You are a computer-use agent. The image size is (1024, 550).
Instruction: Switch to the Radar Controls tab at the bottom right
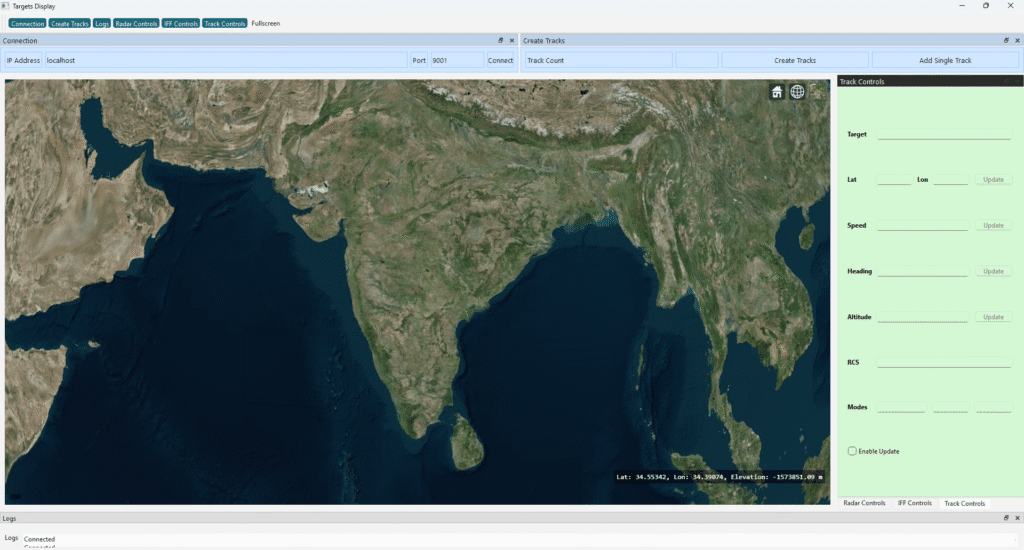[864, 503]
